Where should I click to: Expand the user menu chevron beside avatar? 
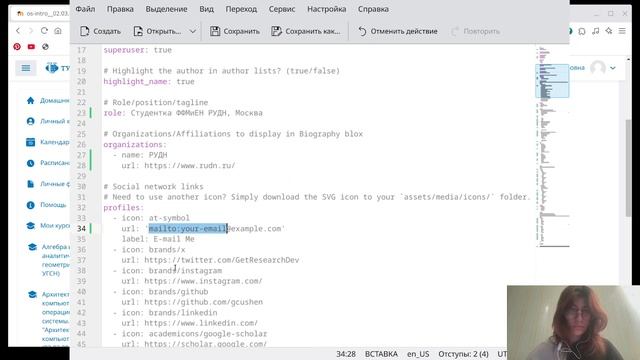[613, 68]
